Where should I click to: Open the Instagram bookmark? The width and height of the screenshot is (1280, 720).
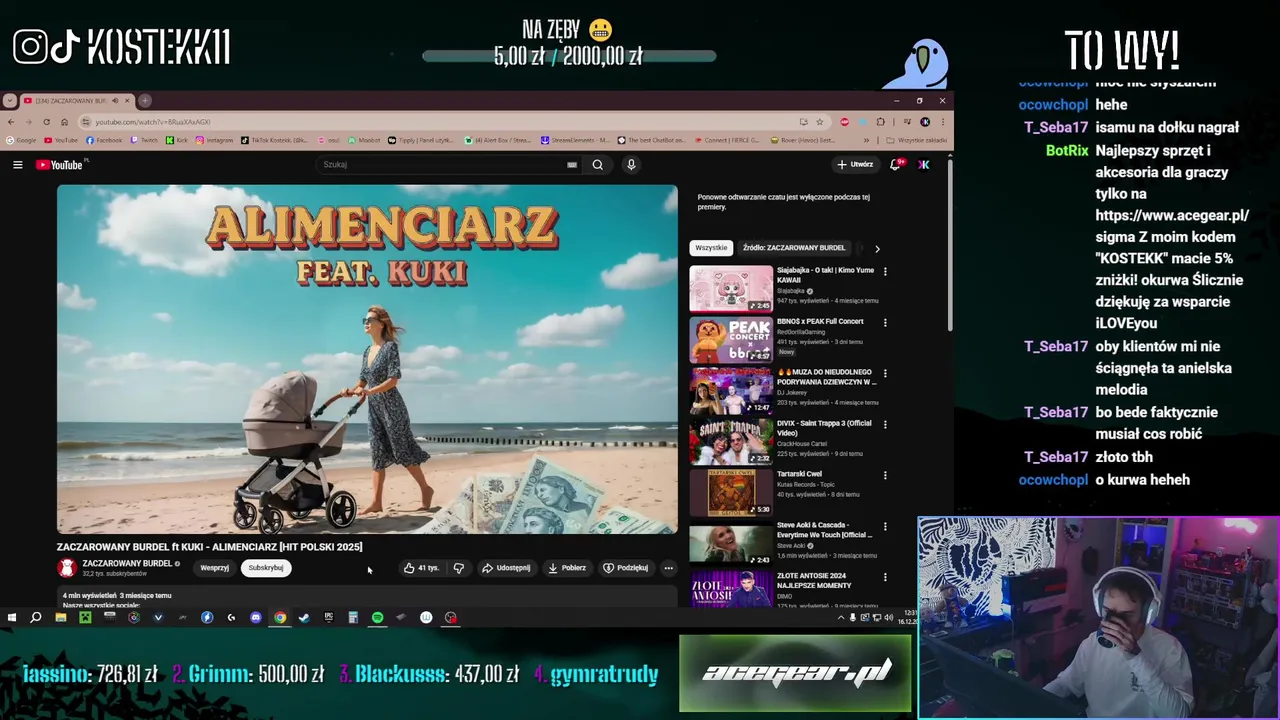pos(215,140)
